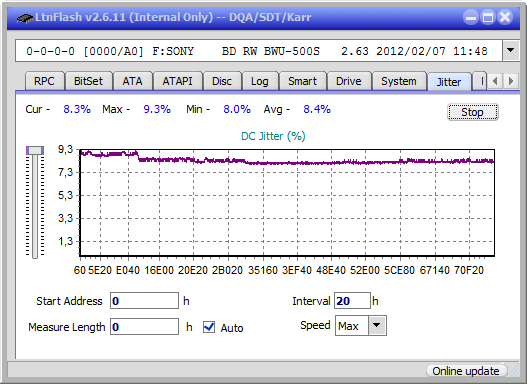Viewport: 527px width, 384px height.
Task: Open the Drive tab
Action: (349, 81)
